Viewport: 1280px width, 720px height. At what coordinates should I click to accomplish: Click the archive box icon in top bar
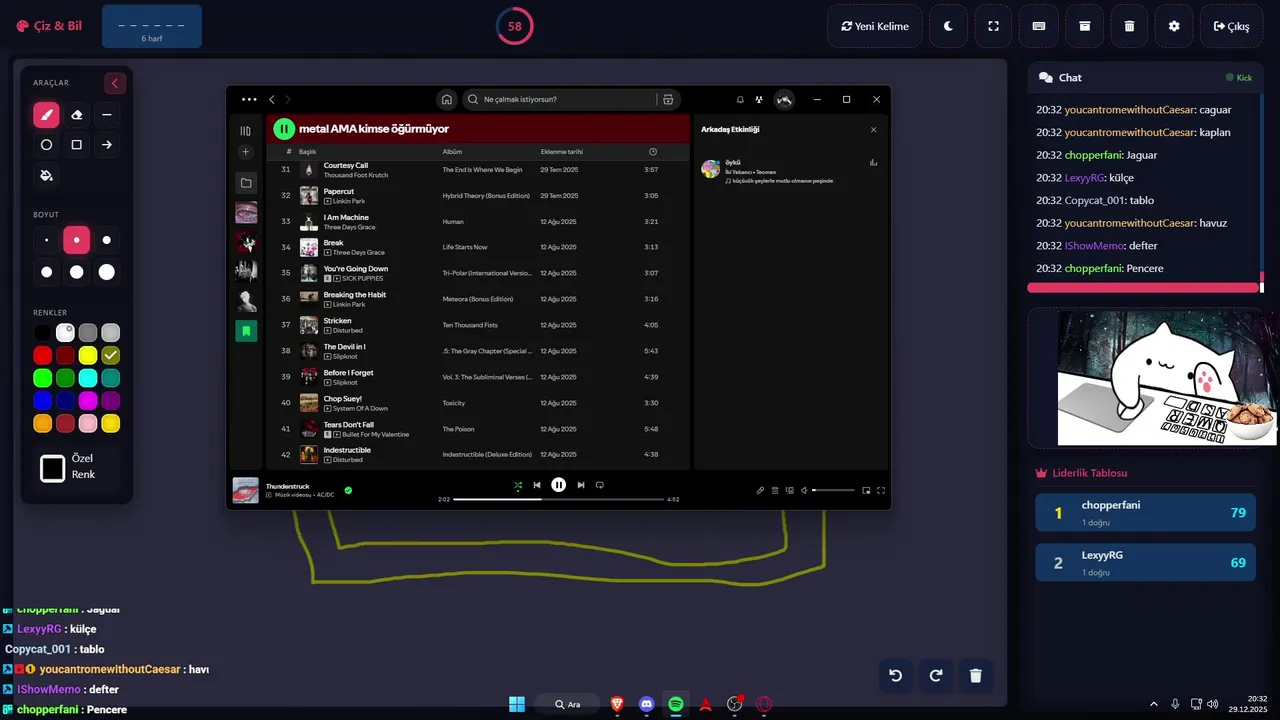[1084, 26]
